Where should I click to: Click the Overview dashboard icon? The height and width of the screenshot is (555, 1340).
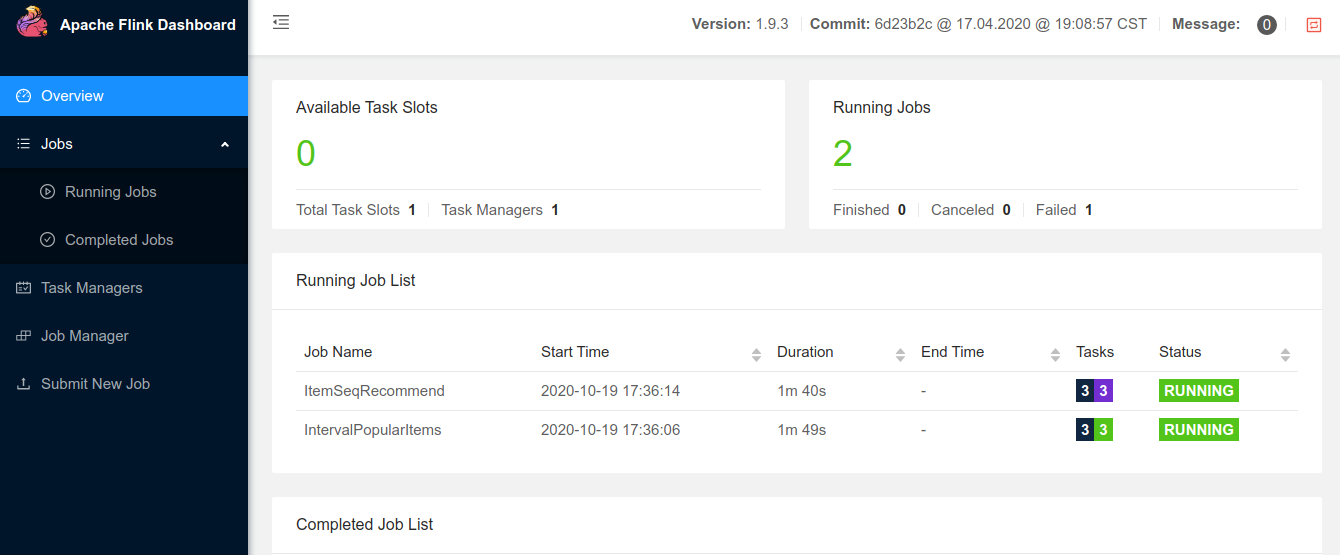coord(24,96)
